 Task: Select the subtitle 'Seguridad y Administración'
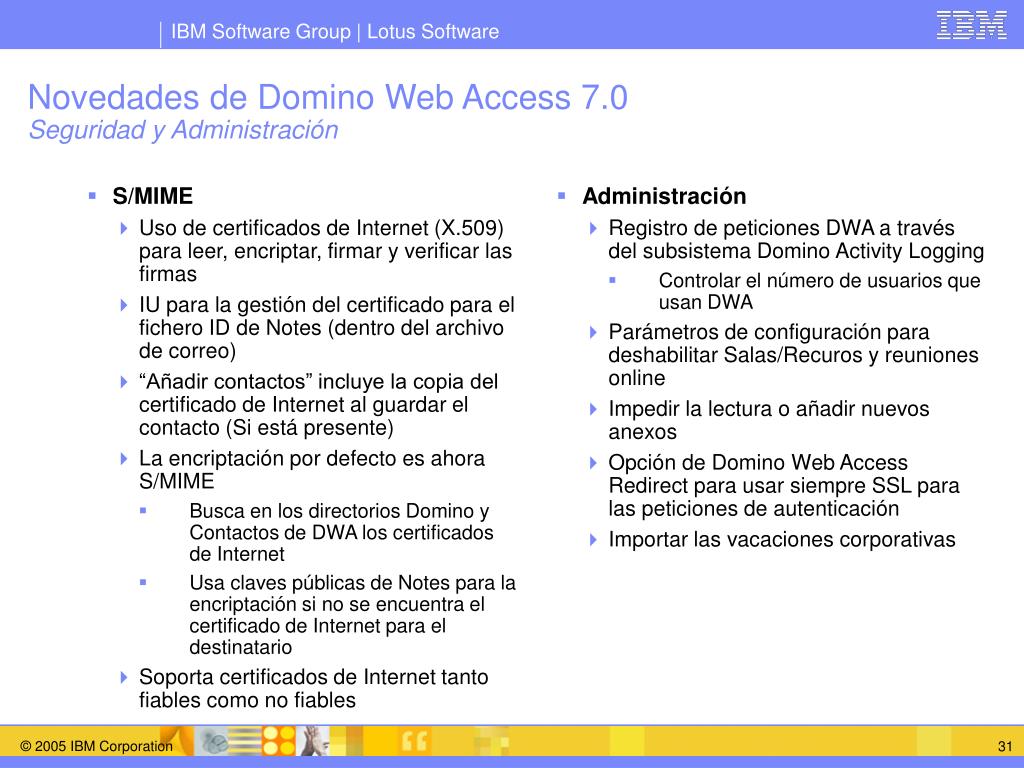tap(184, 130)
